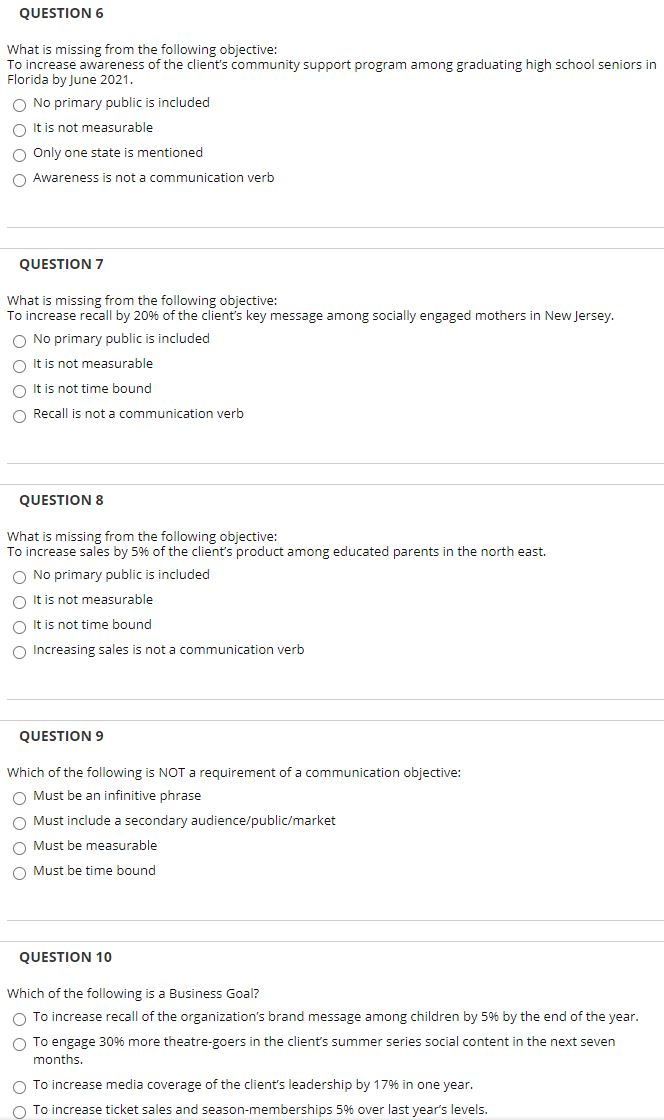Select 'It is not time bound' for Question 7

point(20,390)
